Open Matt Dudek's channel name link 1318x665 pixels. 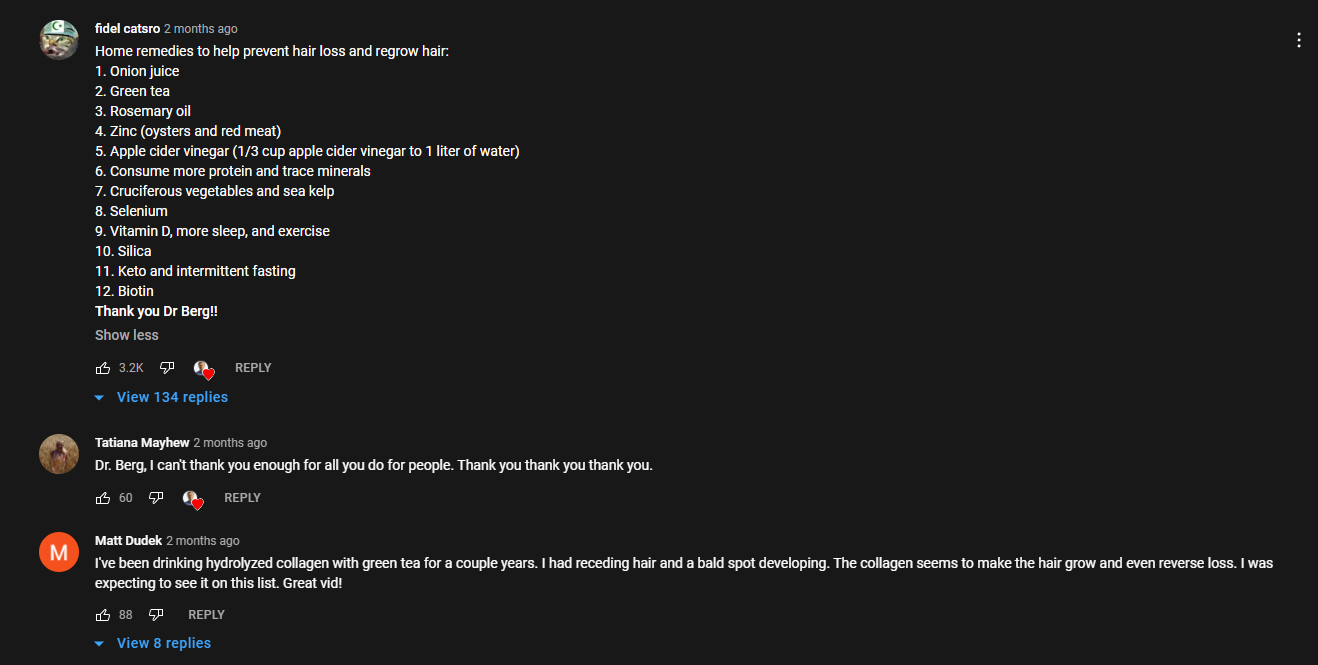pyautogui.click(x=128, y=541)
